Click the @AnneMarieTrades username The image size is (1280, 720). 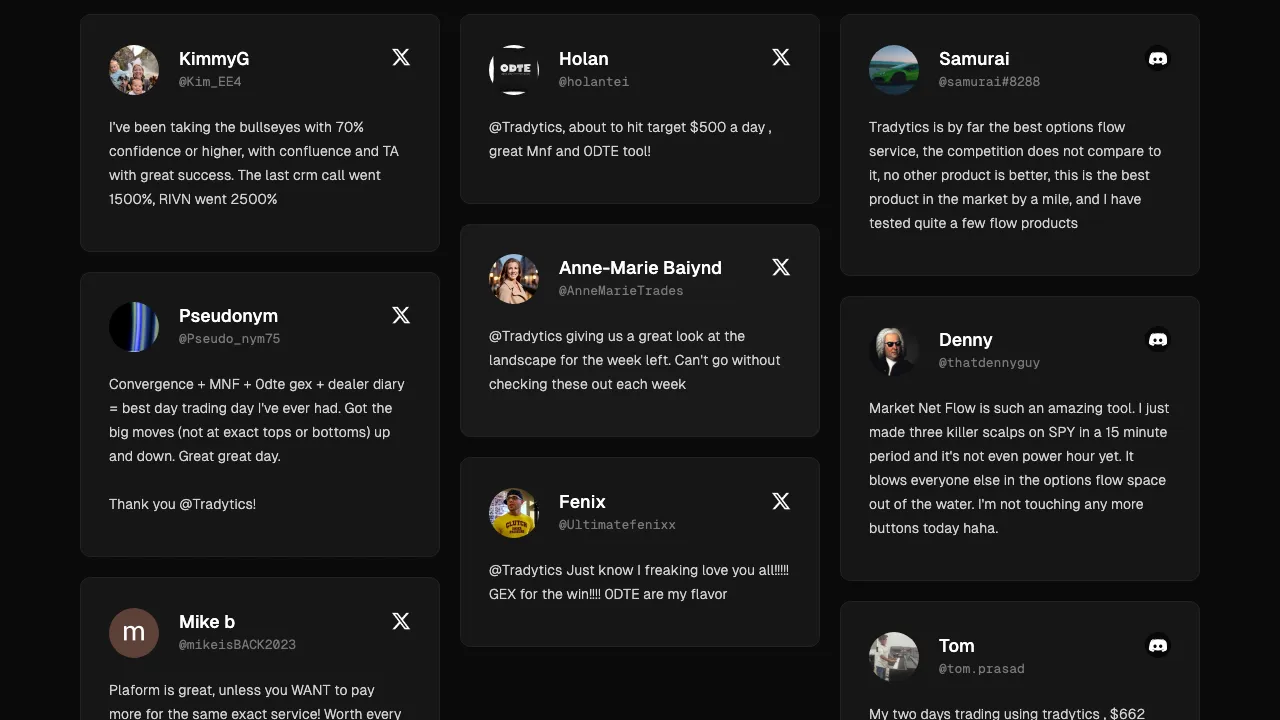pyautogui.click(x=621, y=291)
